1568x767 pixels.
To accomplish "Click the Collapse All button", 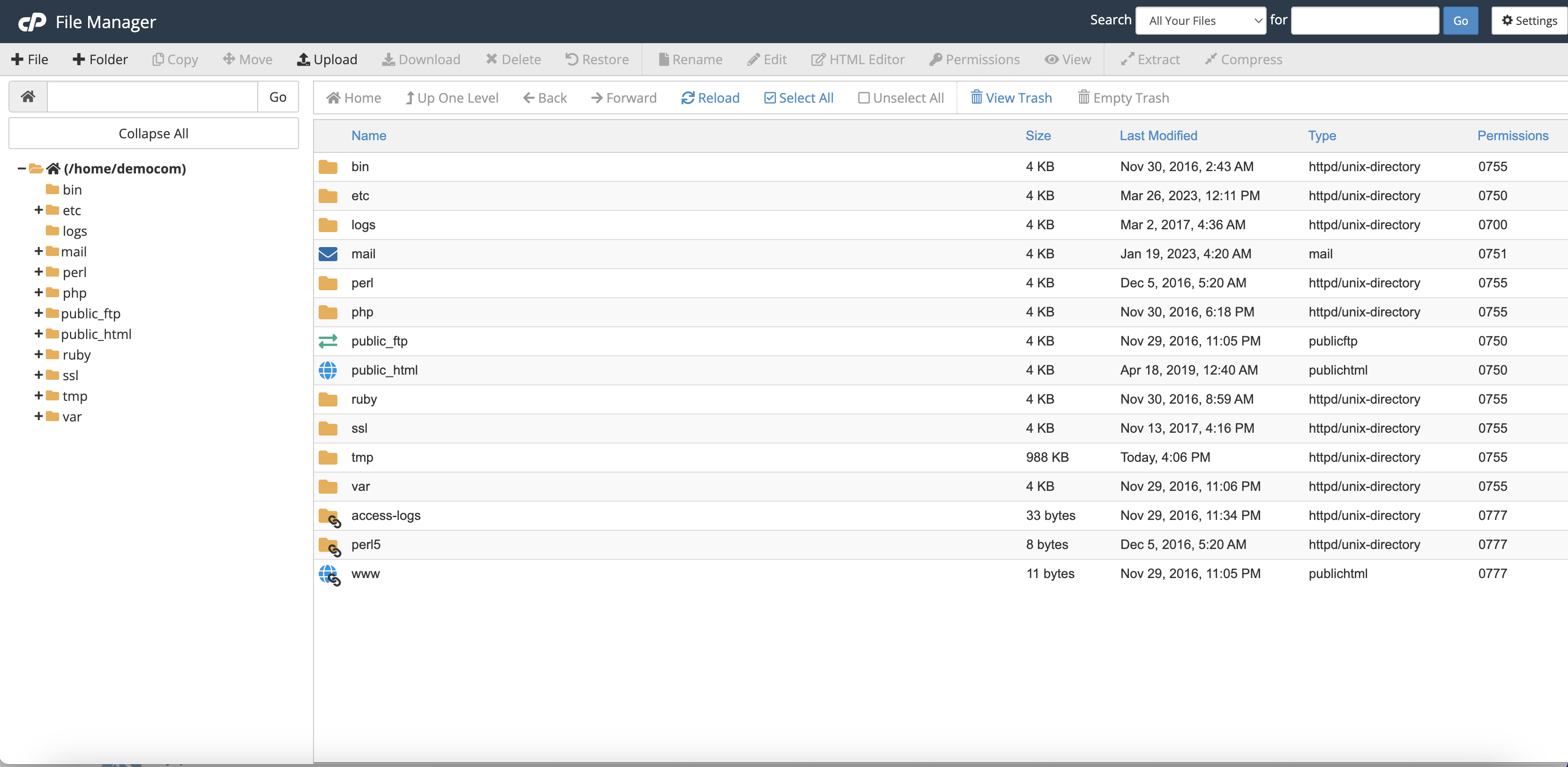I will [x=153, y=133].
